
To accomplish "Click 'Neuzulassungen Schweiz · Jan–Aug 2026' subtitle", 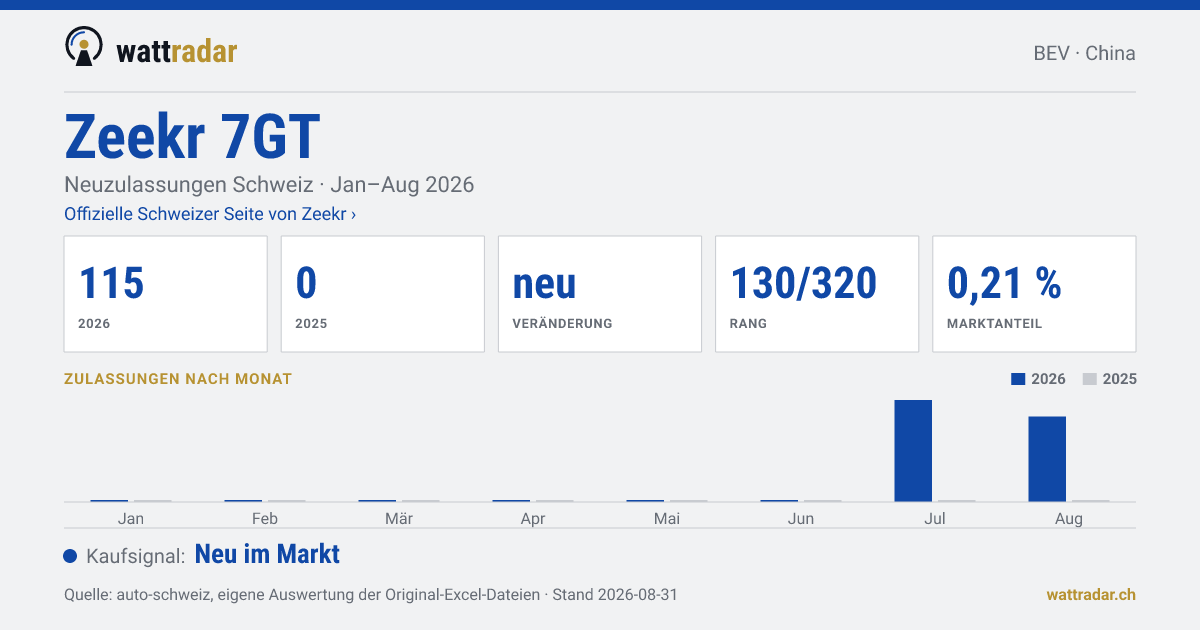I will (269, 185).
